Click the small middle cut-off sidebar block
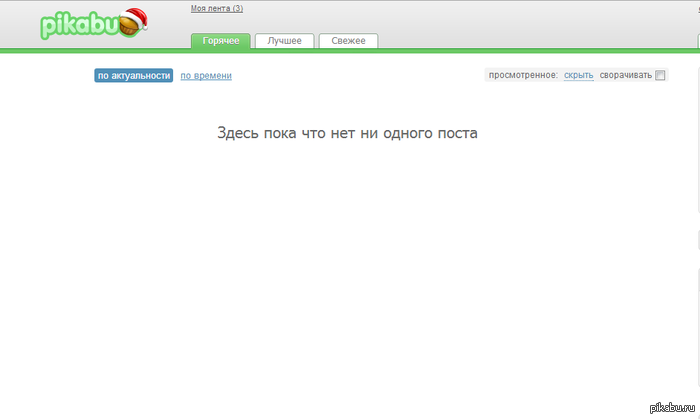700x419 pixels. [699, 240]
